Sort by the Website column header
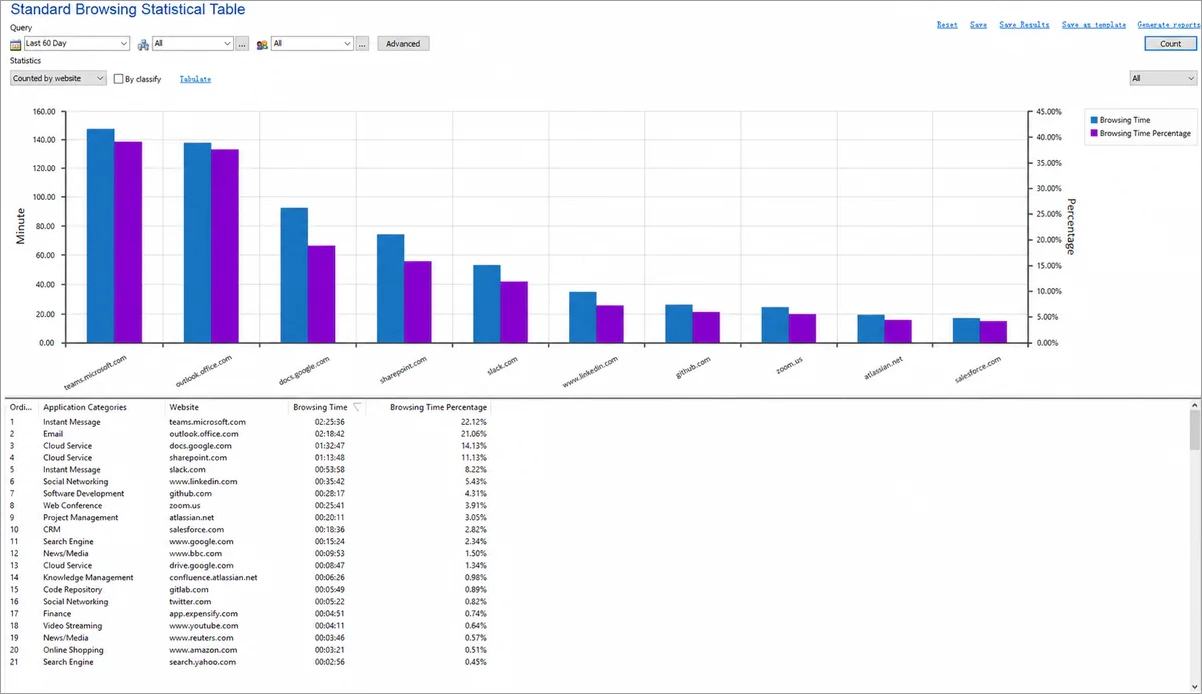 click(x=184, y=407)
